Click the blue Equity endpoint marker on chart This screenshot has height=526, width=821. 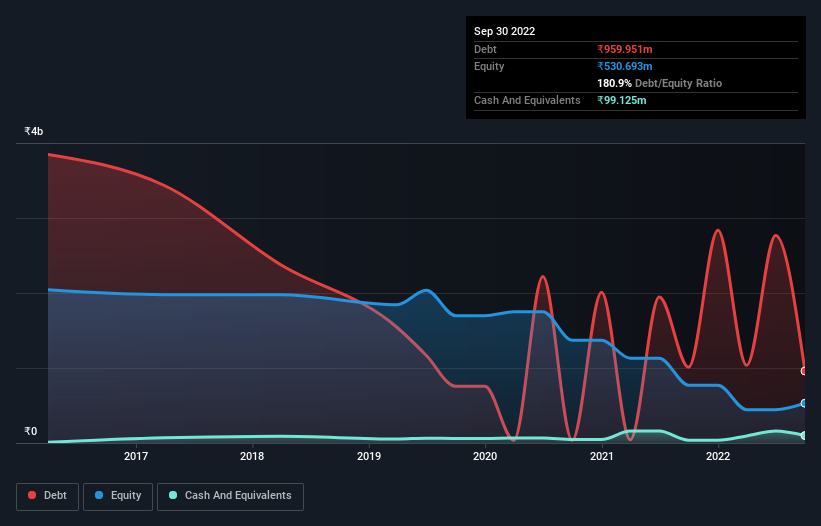(804, 404)
